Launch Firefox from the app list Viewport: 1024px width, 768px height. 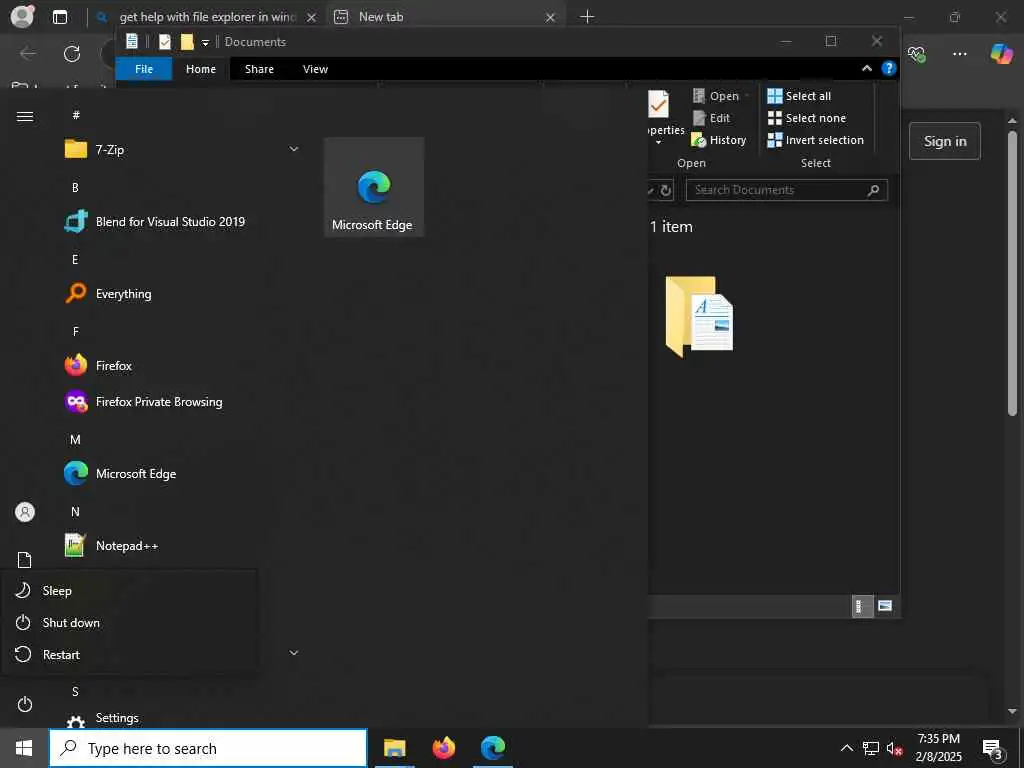pos(182,366)
